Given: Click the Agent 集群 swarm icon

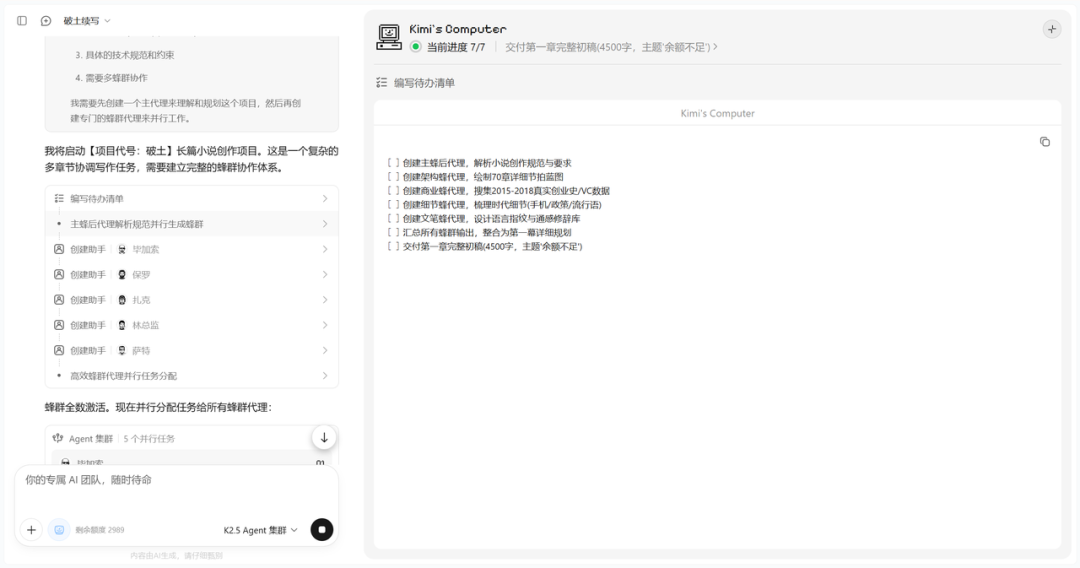Looking at the screenshot, I should click(x=58, y=438).
